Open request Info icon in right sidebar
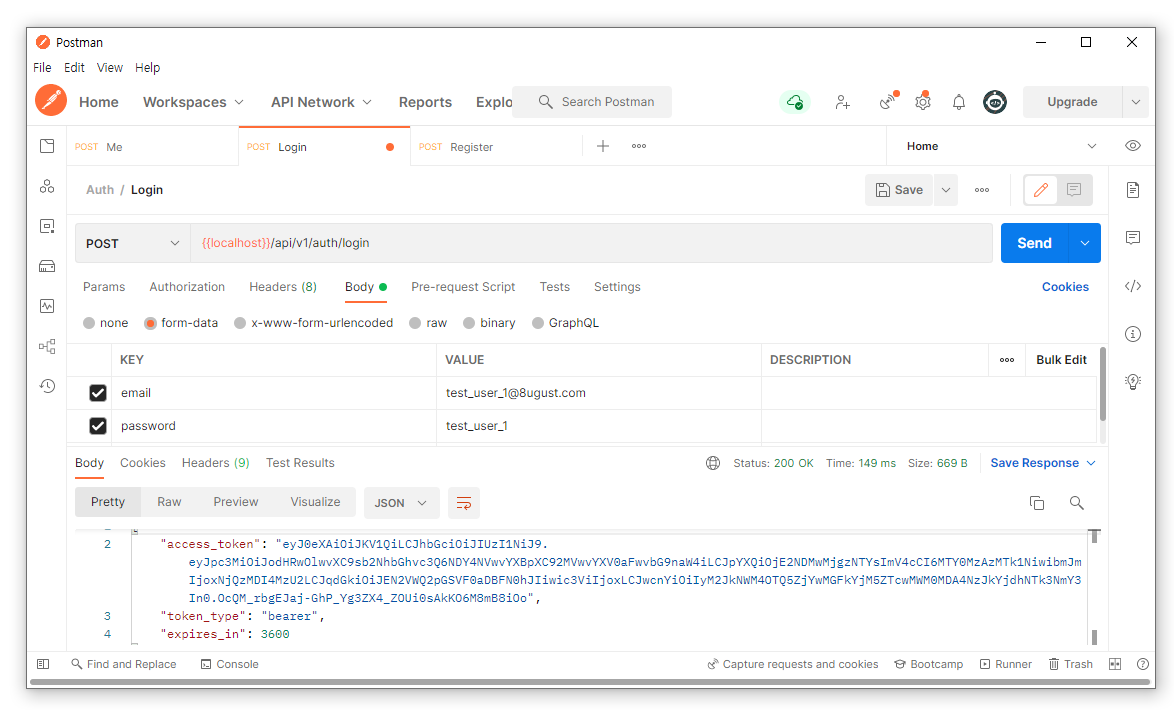Screen dimensions: 1174x710 (1133, 334)
